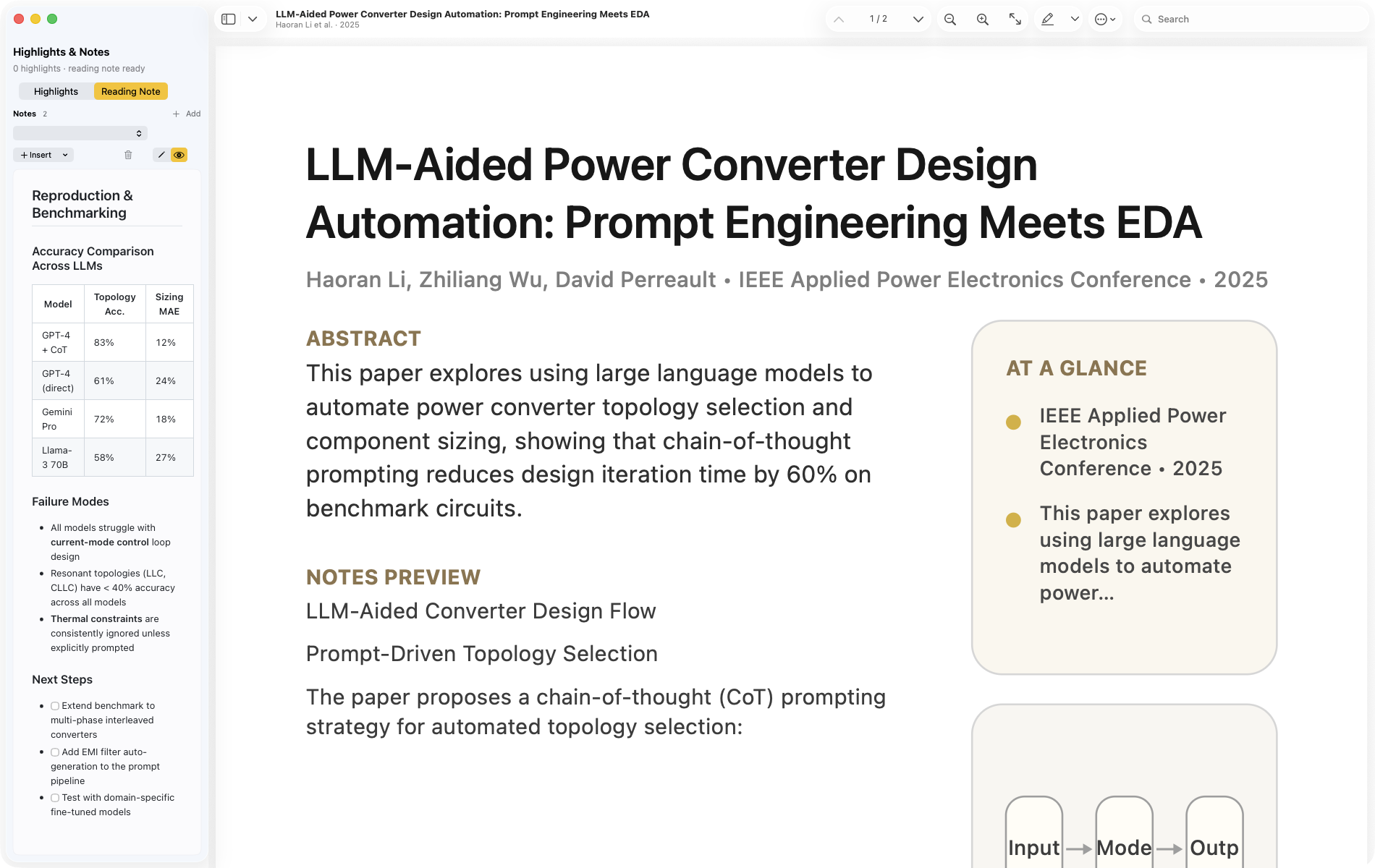Click the Highlights & Notes panel title
The image size is (1375, 868).
(x=62, y=52)
